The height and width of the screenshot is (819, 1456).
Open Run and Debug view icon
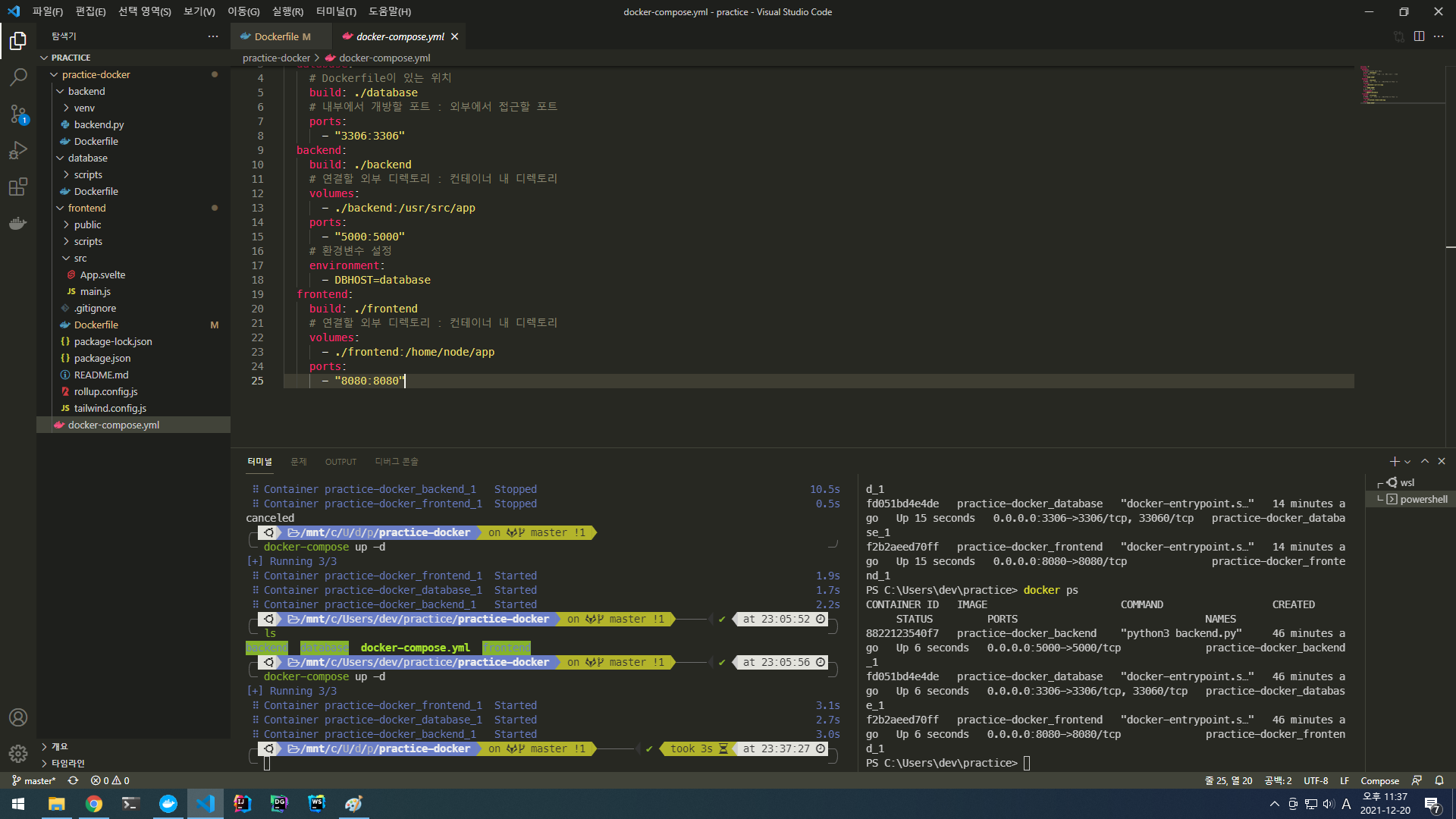pos(18,150)
